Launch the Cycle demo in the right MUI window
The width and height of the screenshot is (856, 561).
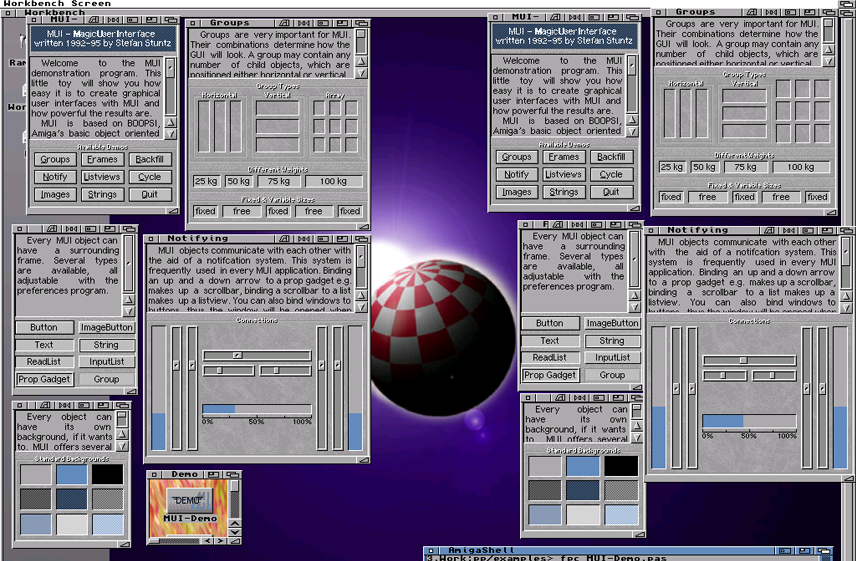[611, 174]
